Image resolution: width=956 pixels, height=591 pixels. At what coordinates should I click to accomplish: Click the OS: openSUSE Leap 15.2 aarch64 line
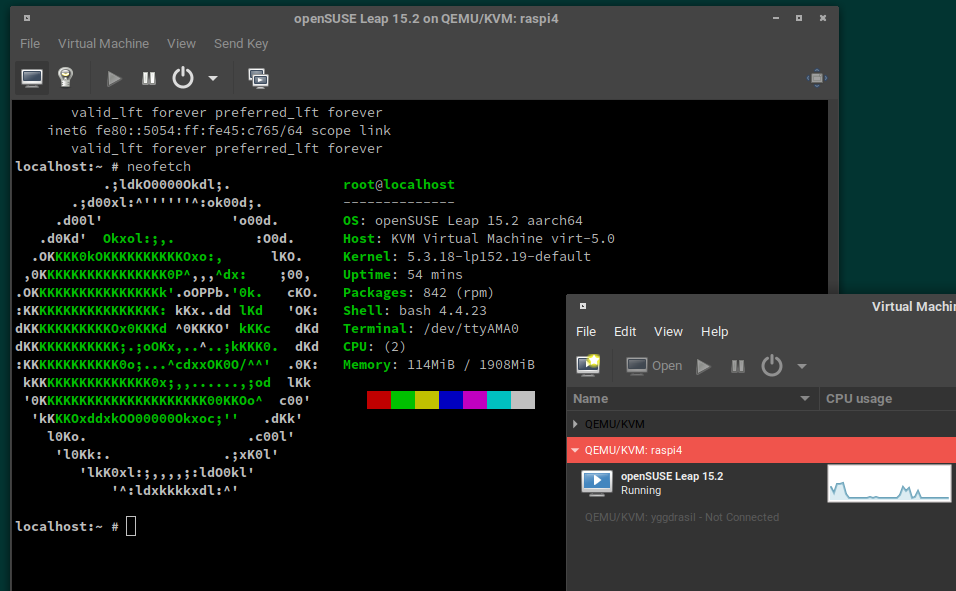(x=463, y=221)
